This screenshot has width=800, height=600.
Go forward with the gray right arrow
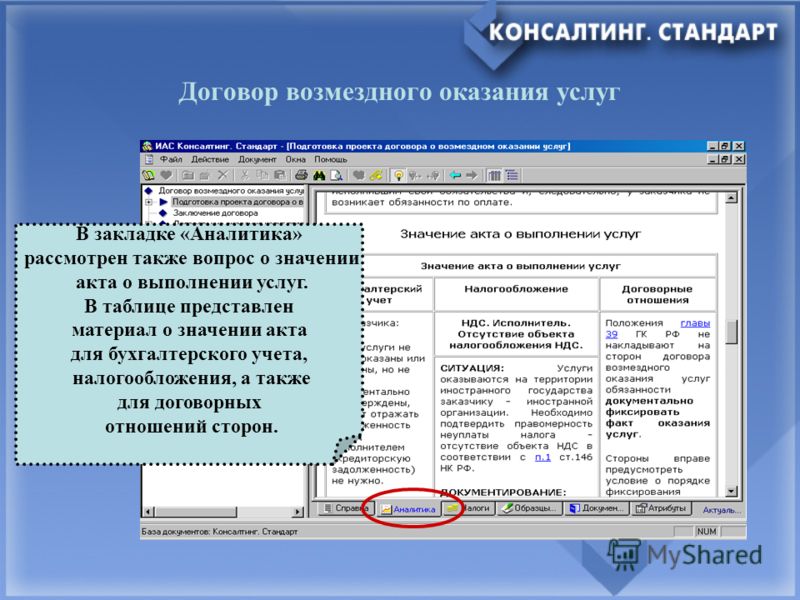click(x=471, y=176)
